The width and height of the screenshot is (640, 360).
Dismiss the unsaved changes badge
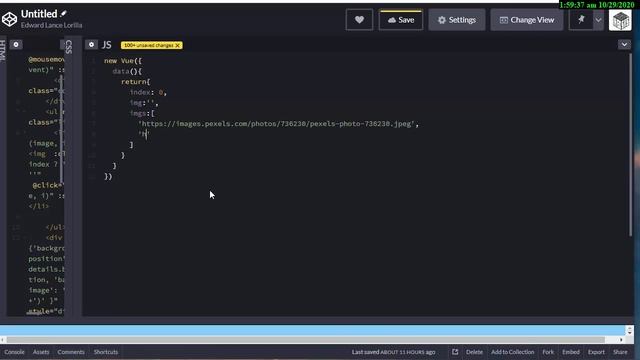tap(178, 45)
